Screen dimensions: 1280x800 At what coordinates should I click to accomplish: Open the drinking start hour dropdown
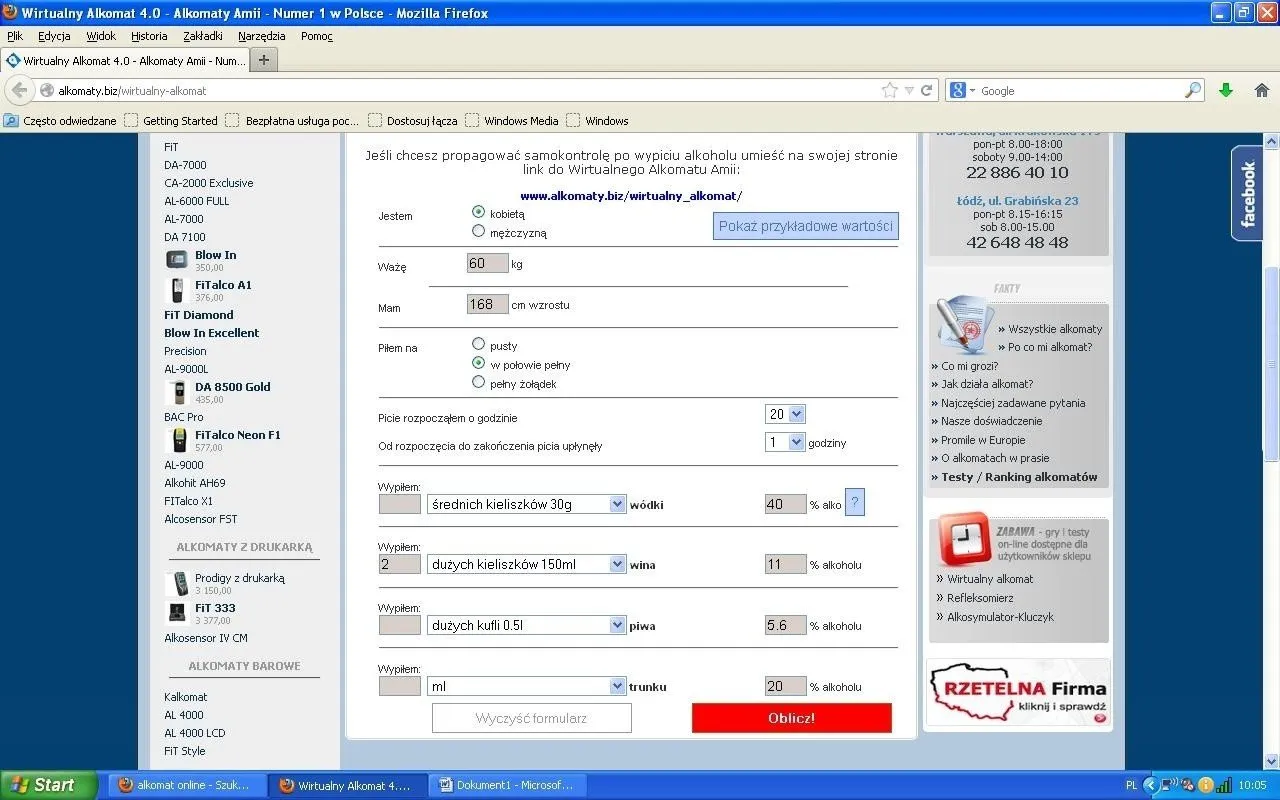click(x=785, y=414)
